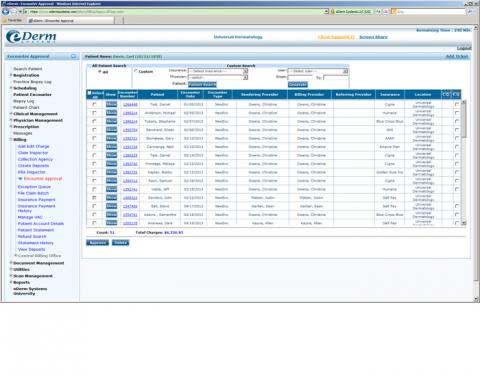Click the Add Ticket link
The height and width of the screenshot is (375, 480).
click(x=457, y=57)
